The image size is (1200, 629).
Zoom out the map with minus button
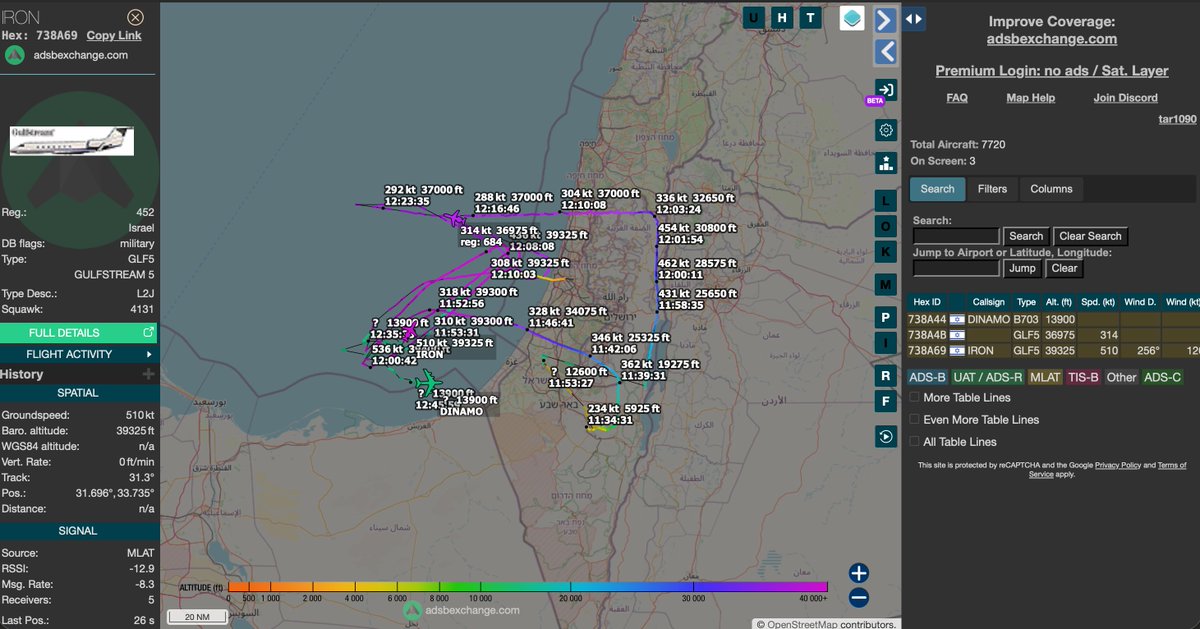(859, 598)
